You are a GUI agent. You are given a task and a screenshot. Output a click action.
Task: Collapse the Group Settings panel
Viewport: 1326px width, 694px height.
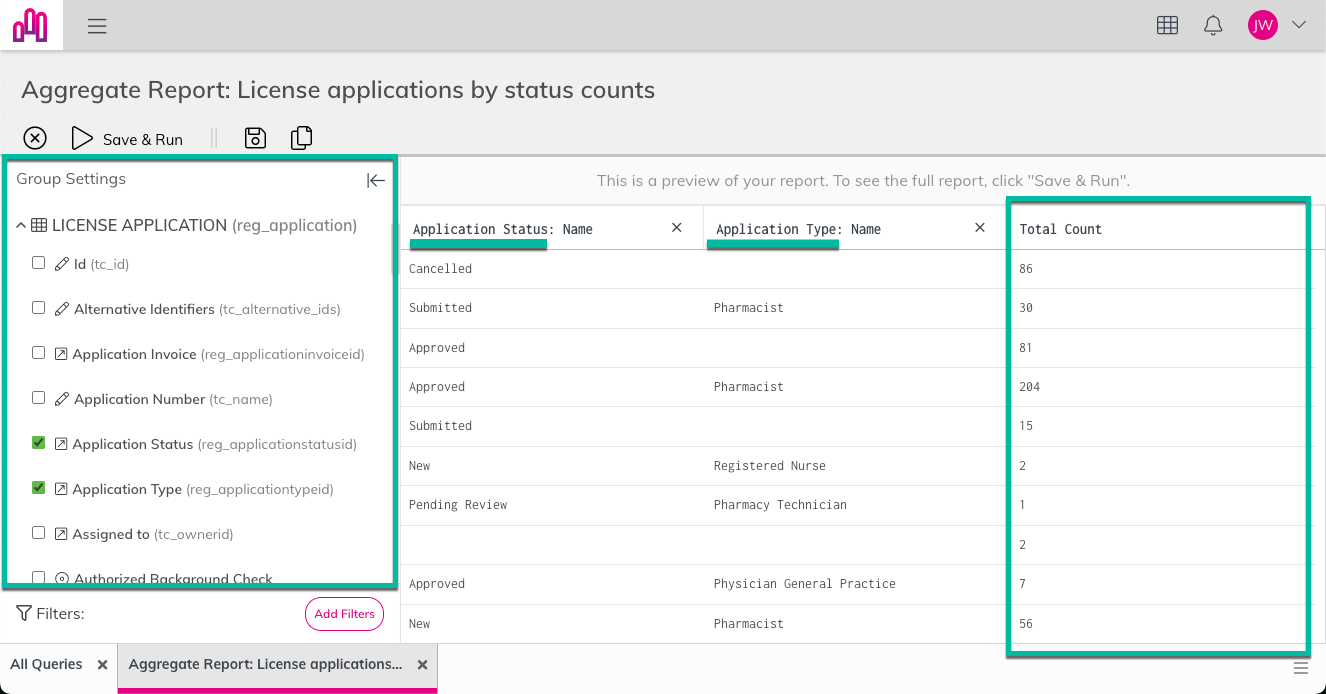(x=375, y=180)
